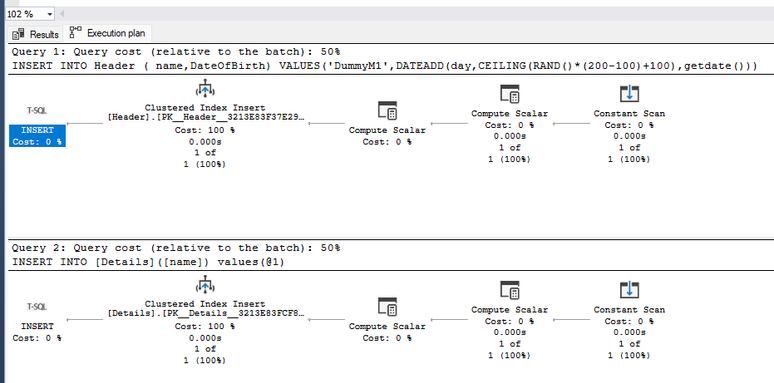Click Query 2 first Compute Scalar icon

click(x=387, y=307)
